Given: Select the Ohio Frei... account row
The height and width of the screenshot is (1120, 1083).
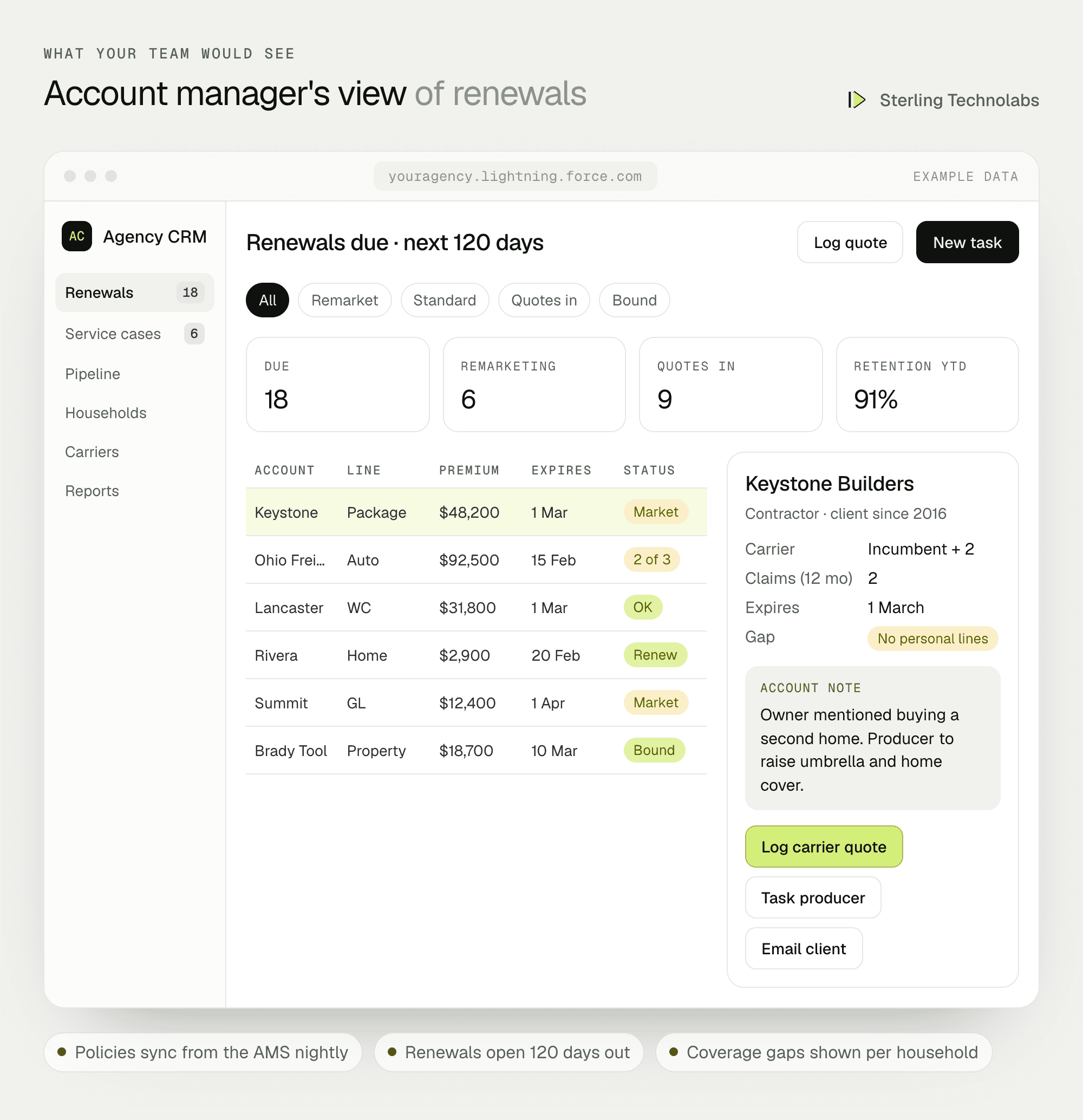Looking at the screenshot, I should tap(477, 560).
